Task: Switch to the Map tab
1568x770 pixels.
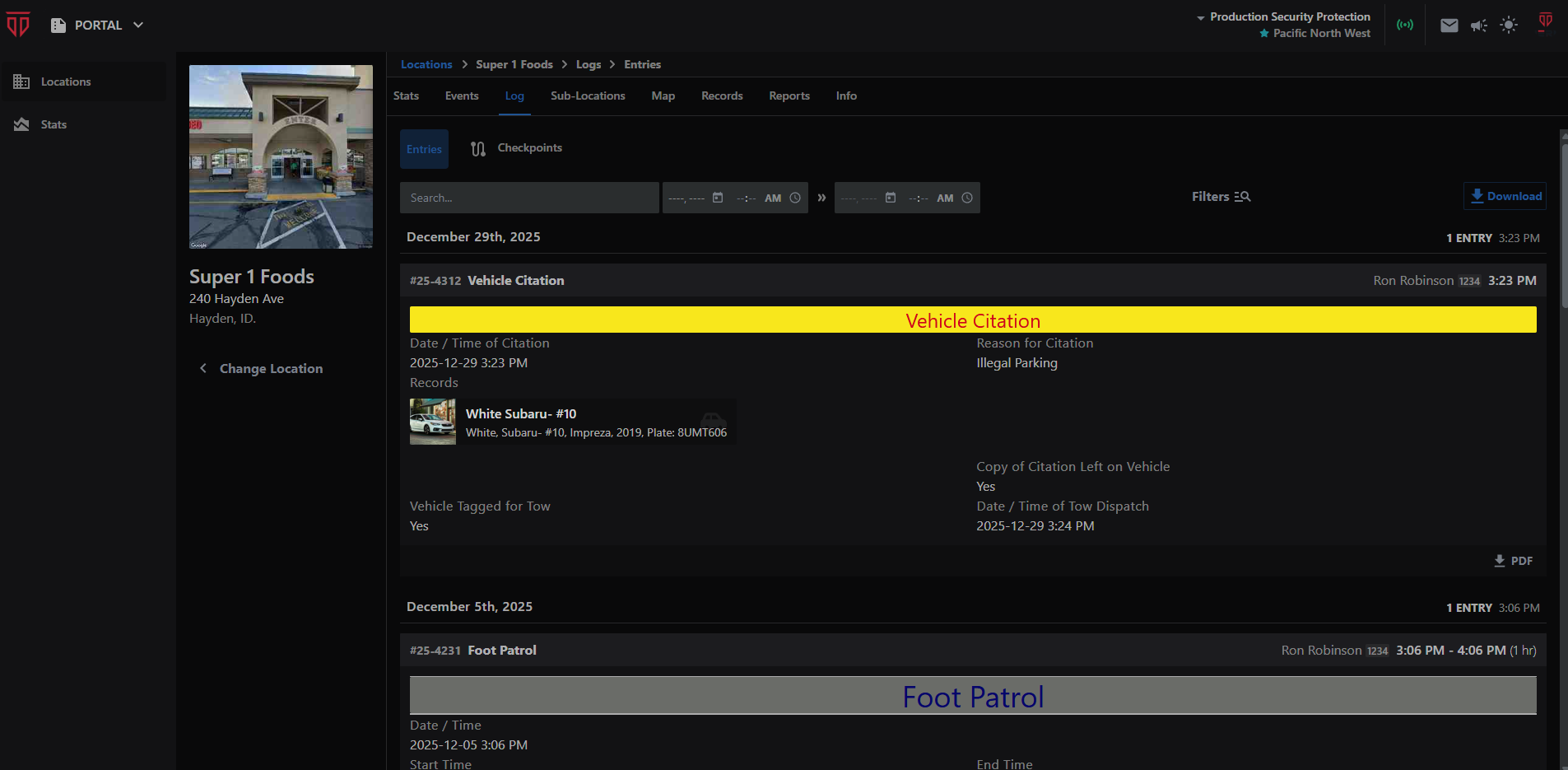Action: coord(663,96)
